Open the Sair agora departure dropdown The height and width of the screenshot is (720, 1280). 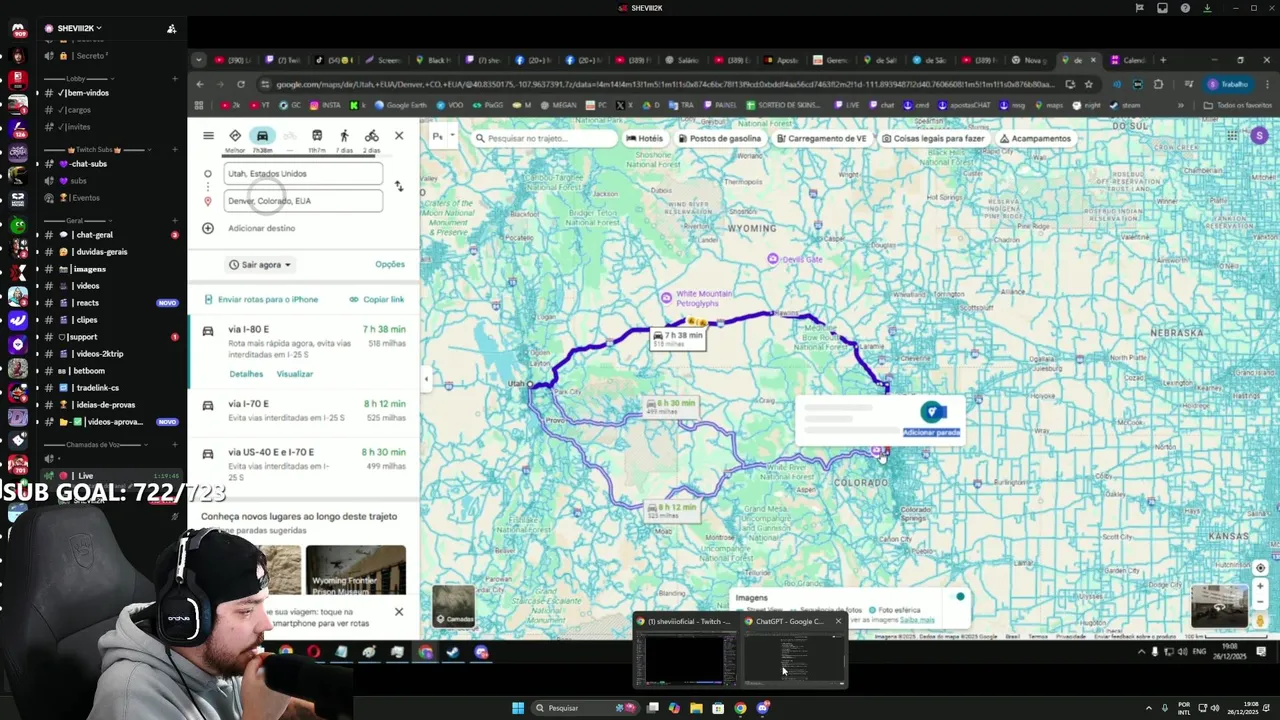point(260,265)
